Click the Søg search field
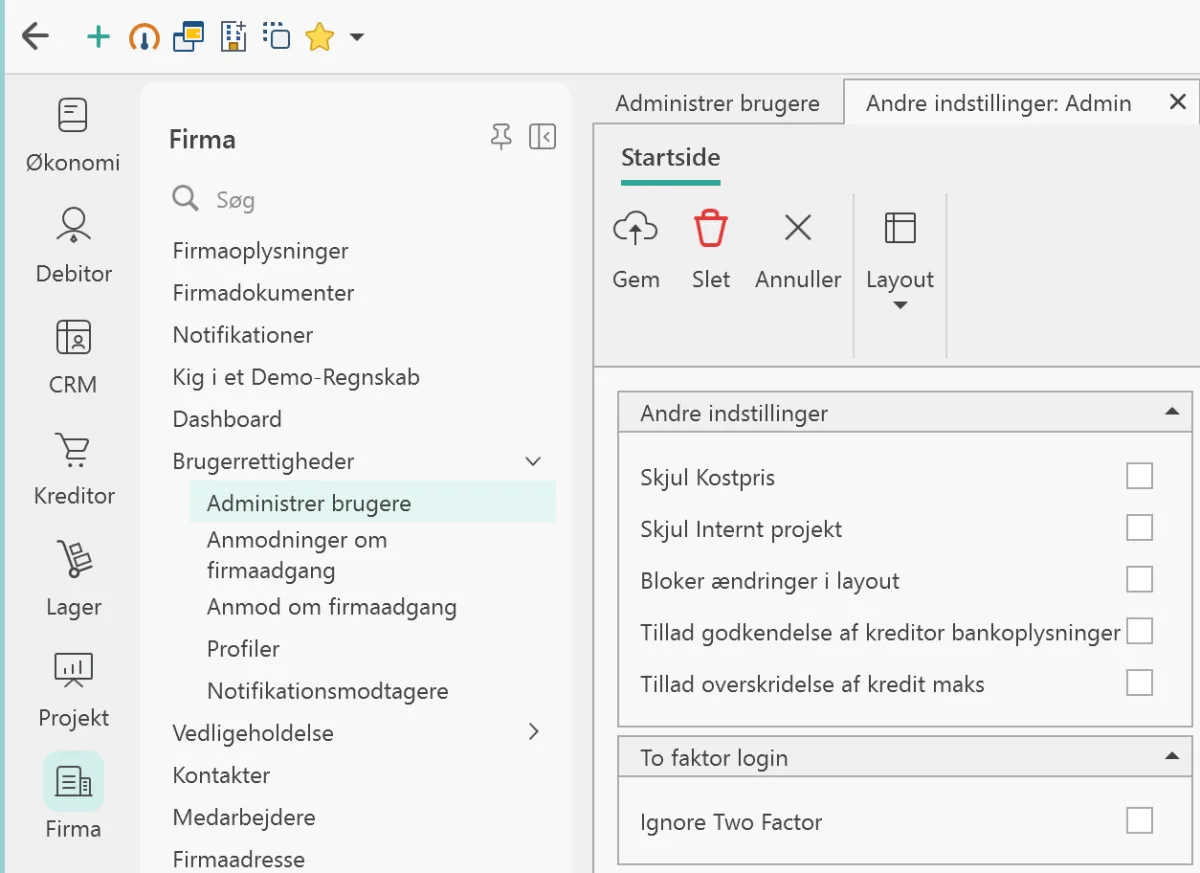 (x=360, y=200)
